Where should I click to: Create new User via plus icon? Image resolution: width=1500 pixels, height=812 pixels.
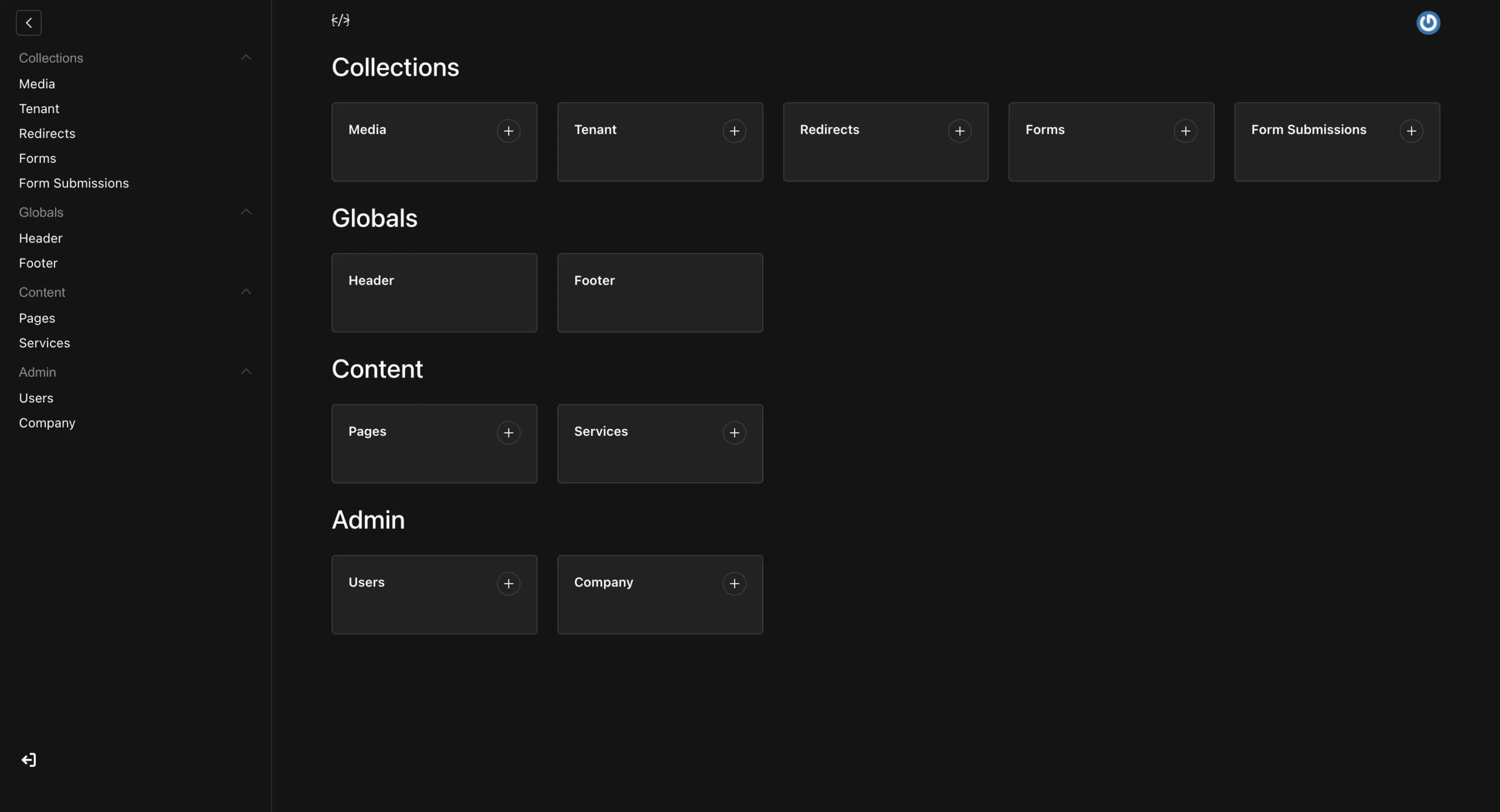[509, 584]
